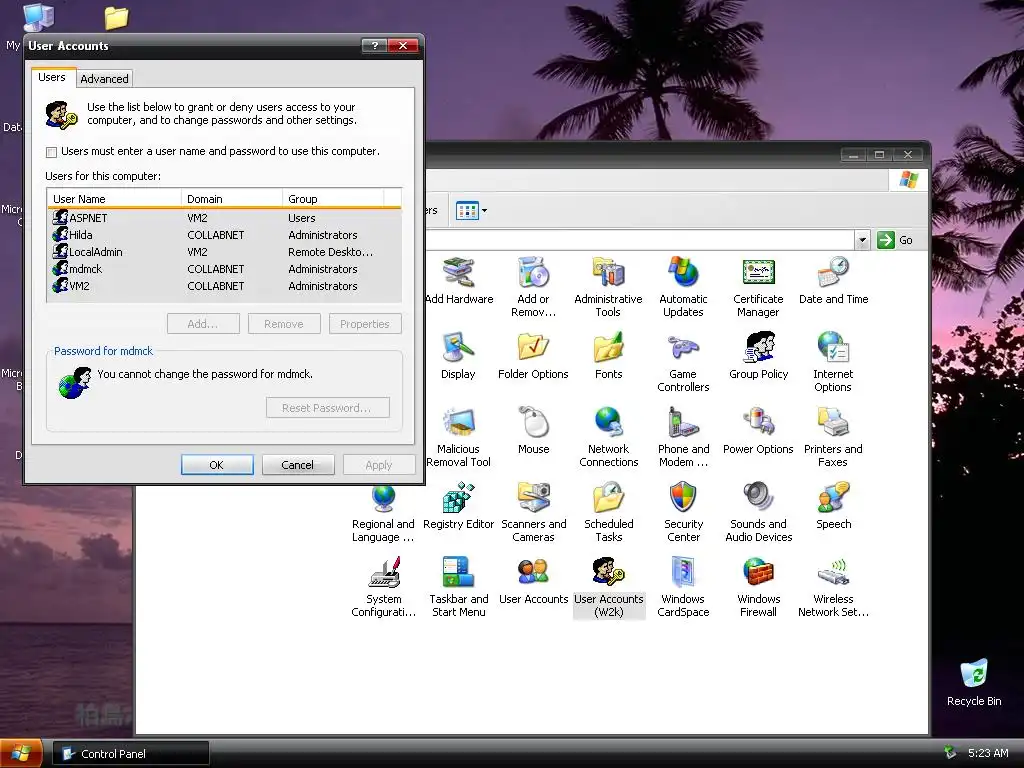Viewport: 1024px width, 768px height.
Task: Open Printers and Faxes icon
Action: [x=833, y=438]
